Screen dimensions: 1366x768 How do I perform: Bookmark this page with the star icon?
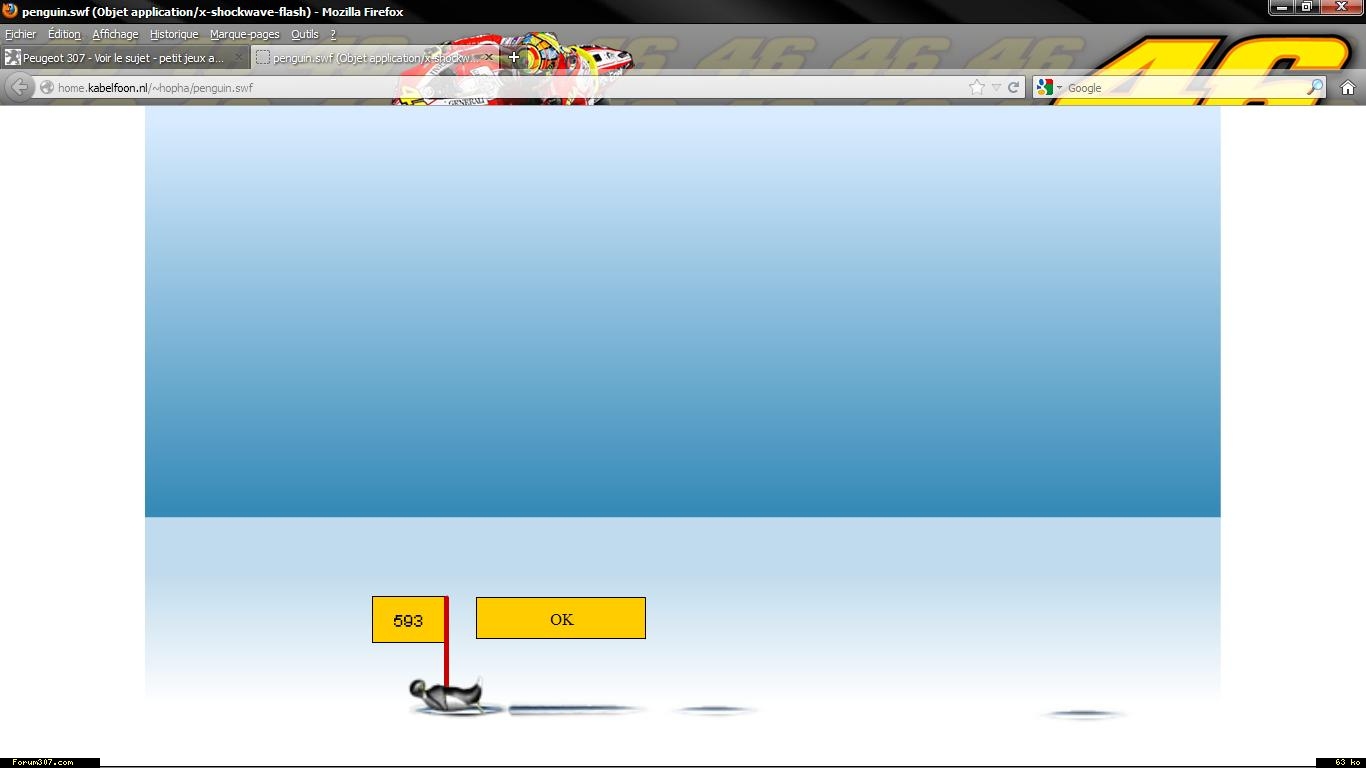pos(977,87)
